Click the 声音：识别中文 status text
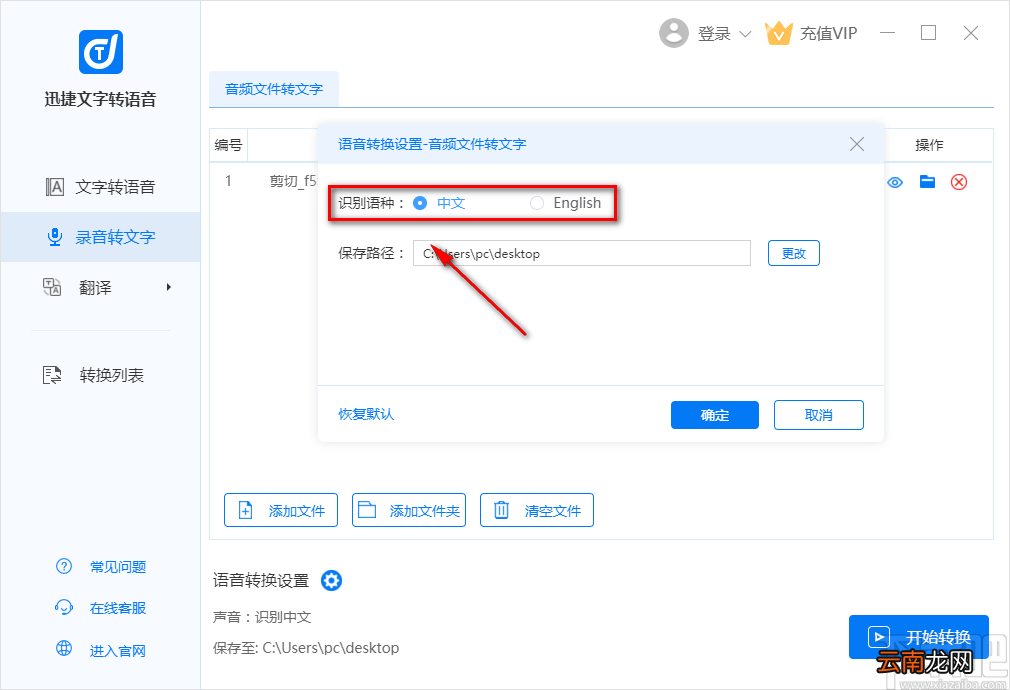Screen dimensions: 1010x690 pos(262,617)
